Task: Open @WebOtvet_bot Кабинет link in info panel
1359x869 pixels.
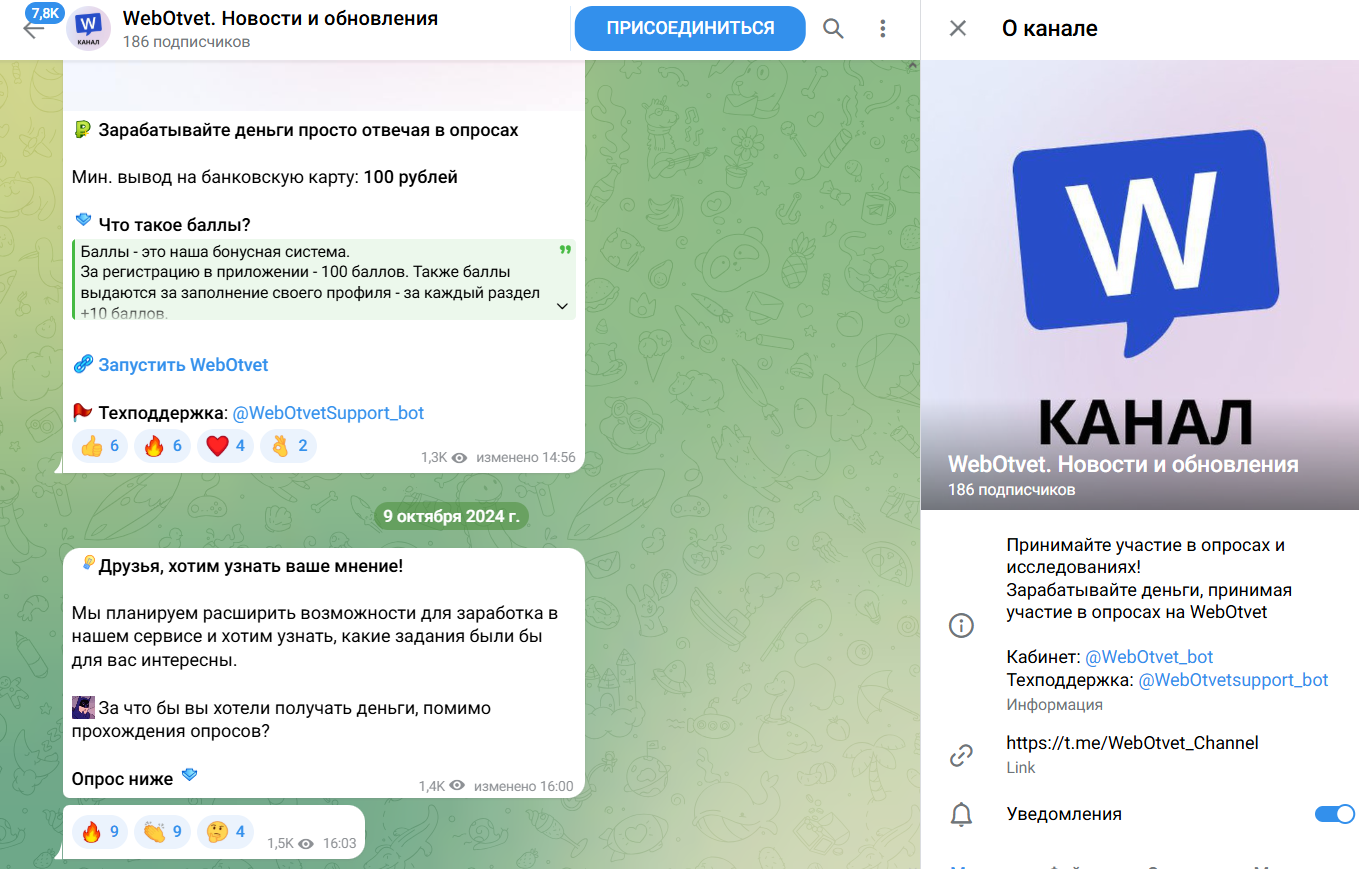Action: pyautogui.click(x=1149, y=657)
